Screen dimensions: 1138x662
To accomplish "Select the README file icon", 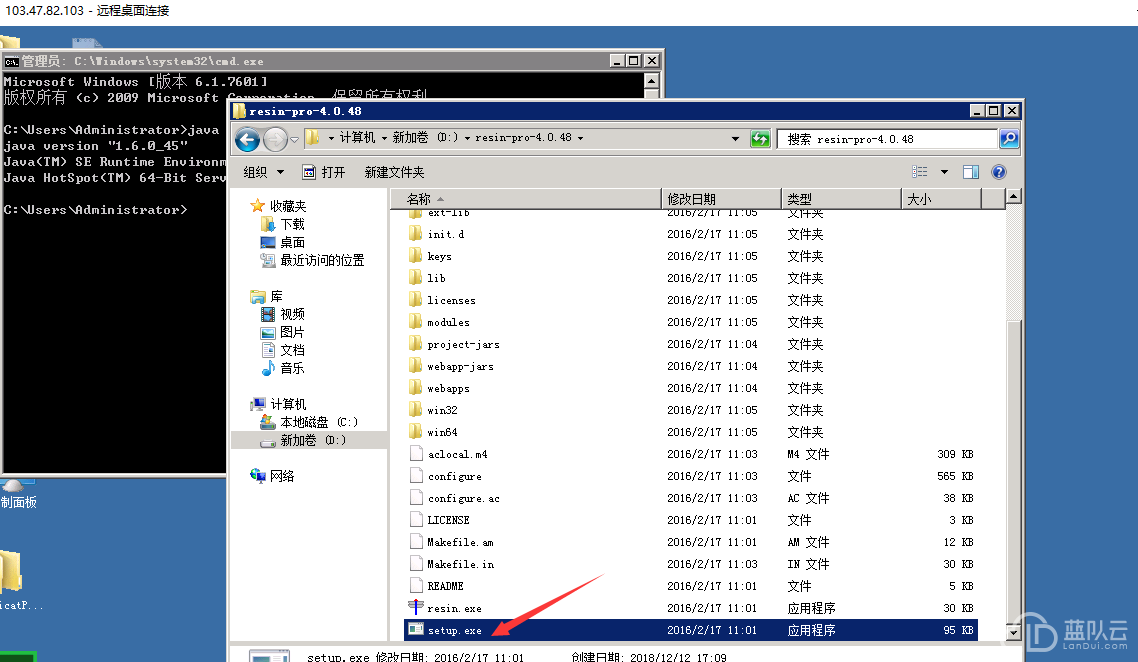I will (416, 586).
